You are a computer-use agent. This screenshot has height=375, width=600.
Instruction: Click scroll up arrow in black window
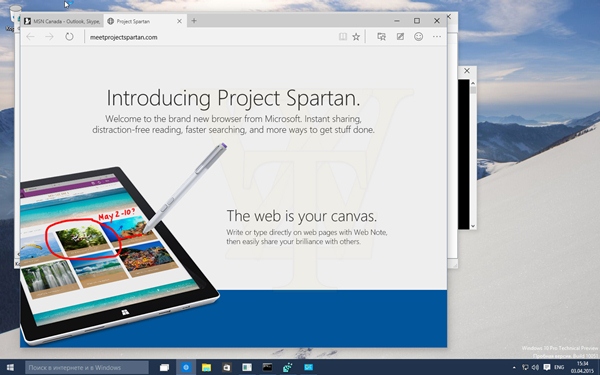473,83
